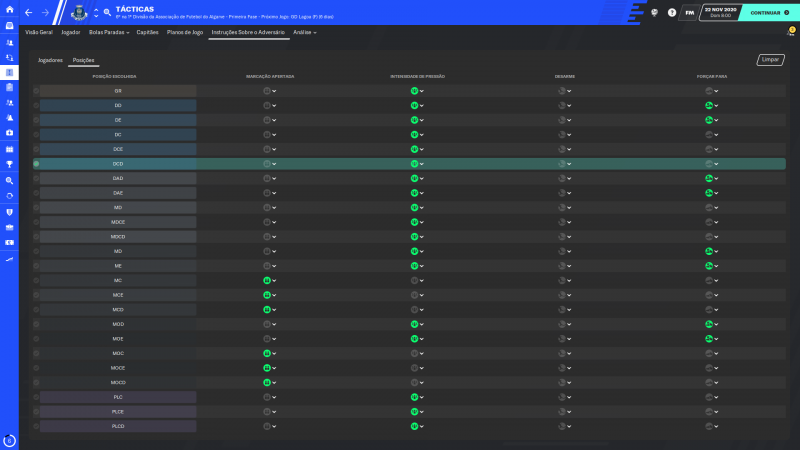Open the Medical Centre icon
The width and height of the screenshot is (800, 450).
pos(9,133)
